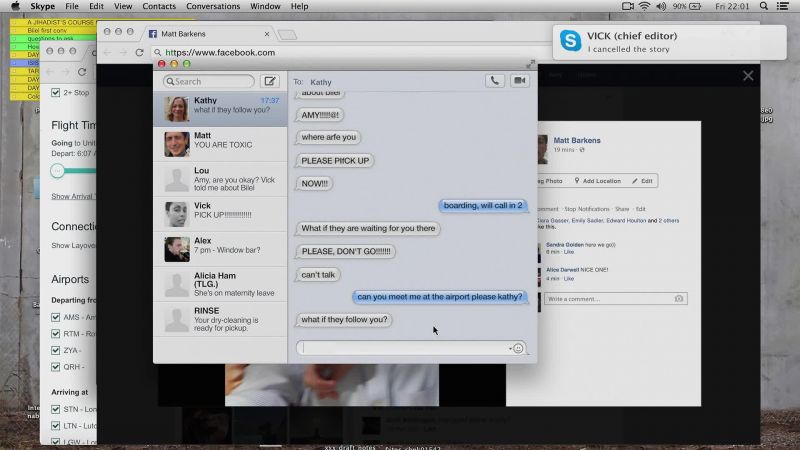Open the conversation with Vick
This screenshot has width=800, height=450.
[x=220, y=214]
